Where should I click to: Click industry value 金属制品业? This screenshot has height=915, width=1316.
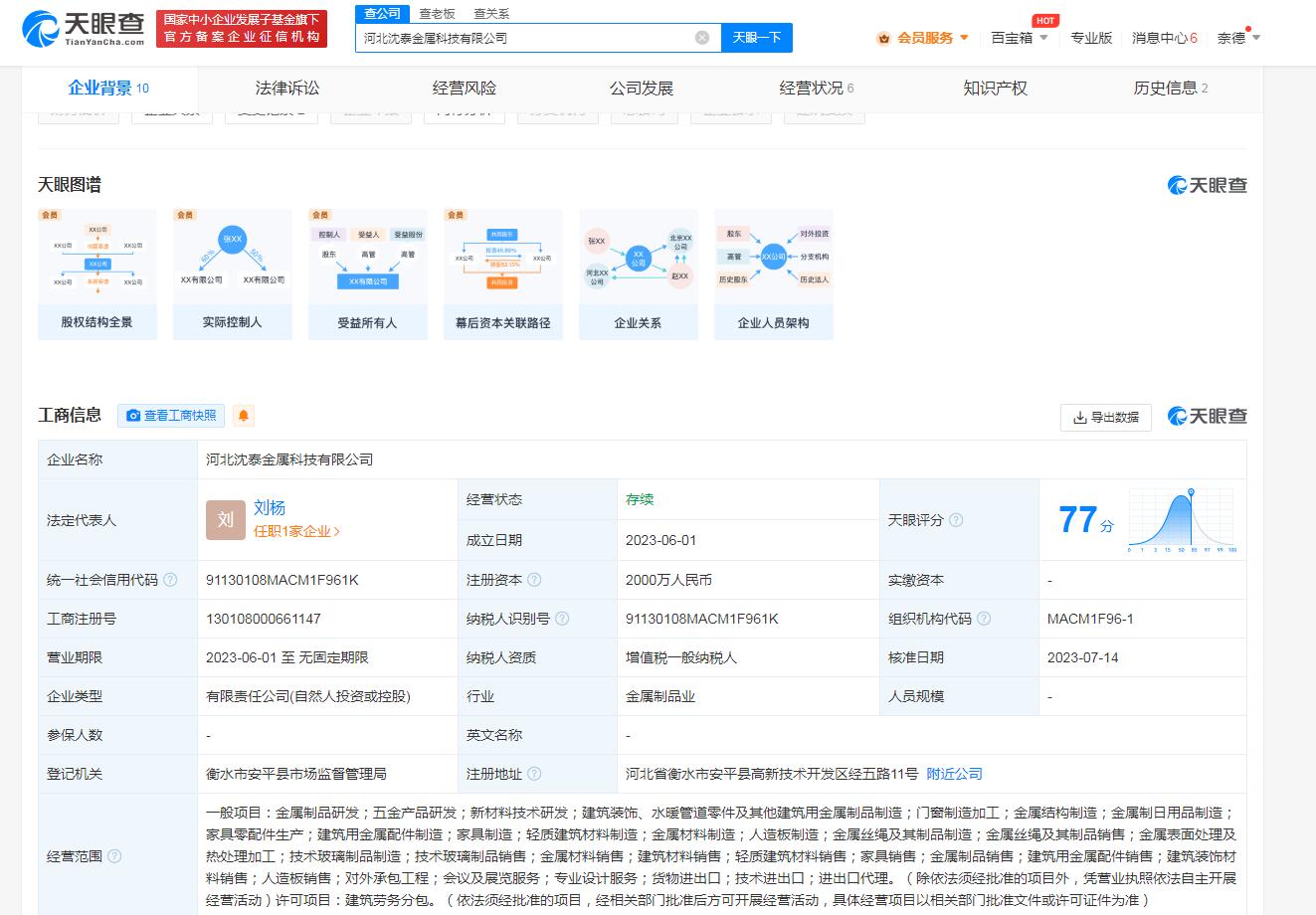(660, 696)
